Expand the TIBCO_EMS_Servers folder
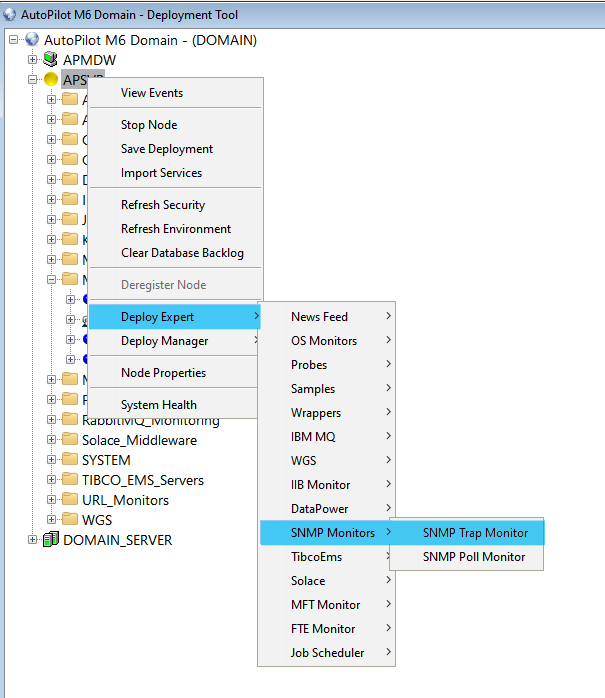 pyautogui.click(x=52, y=479)
